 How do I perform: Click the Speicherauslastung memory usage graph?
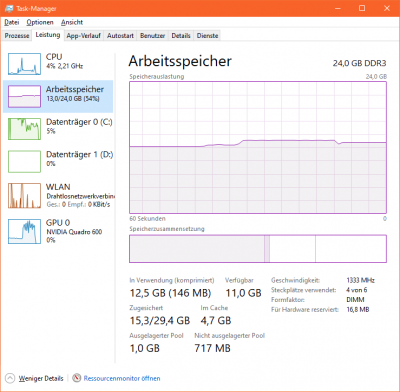click(x=258, y=147)
